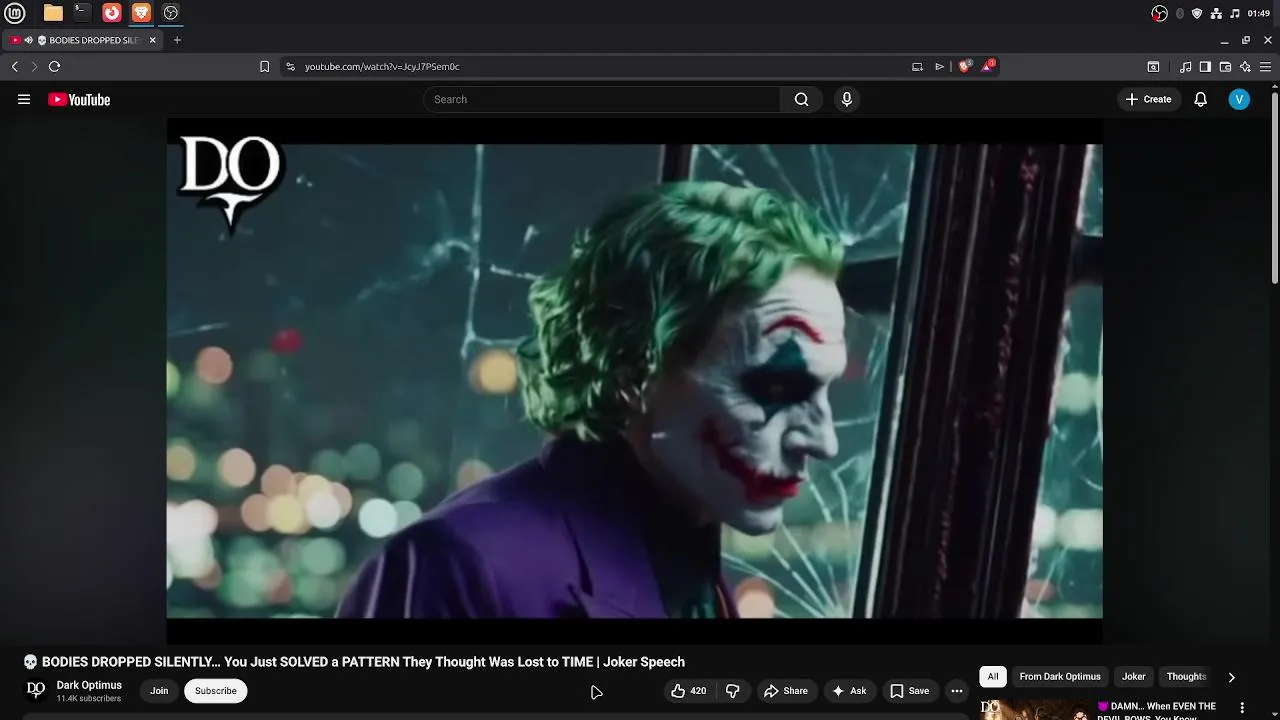The height and width of the screenshot is (720, 1280).
Task: Click the Joker video player to pause
Action: (634, 380)
